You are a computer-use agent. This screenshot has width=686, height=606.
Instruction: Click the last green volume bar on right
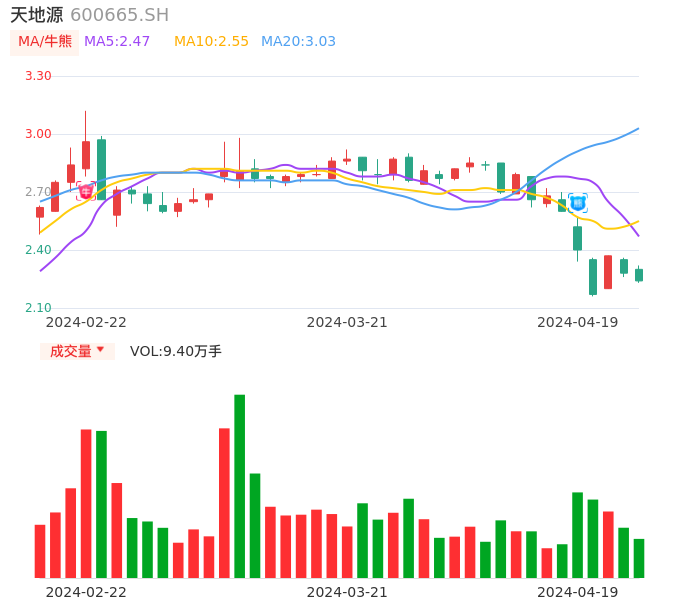639,558
